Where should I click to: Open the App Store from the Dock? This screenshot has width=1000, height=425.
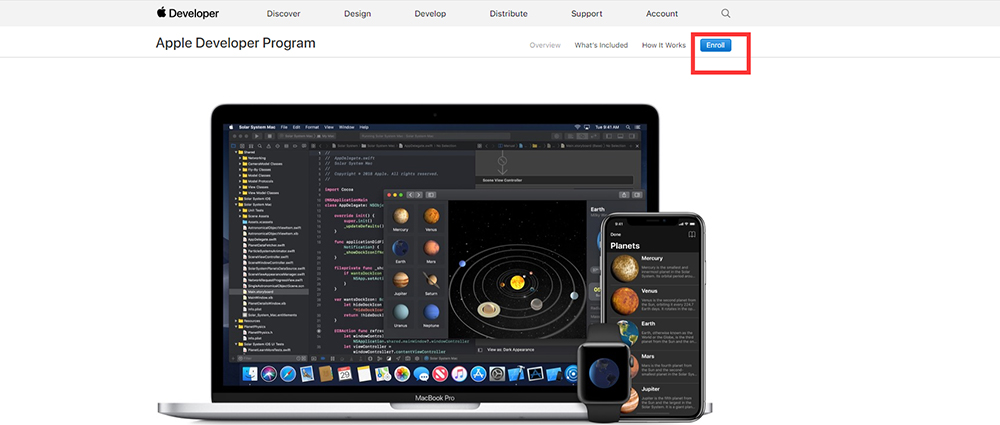pos(476,374)
